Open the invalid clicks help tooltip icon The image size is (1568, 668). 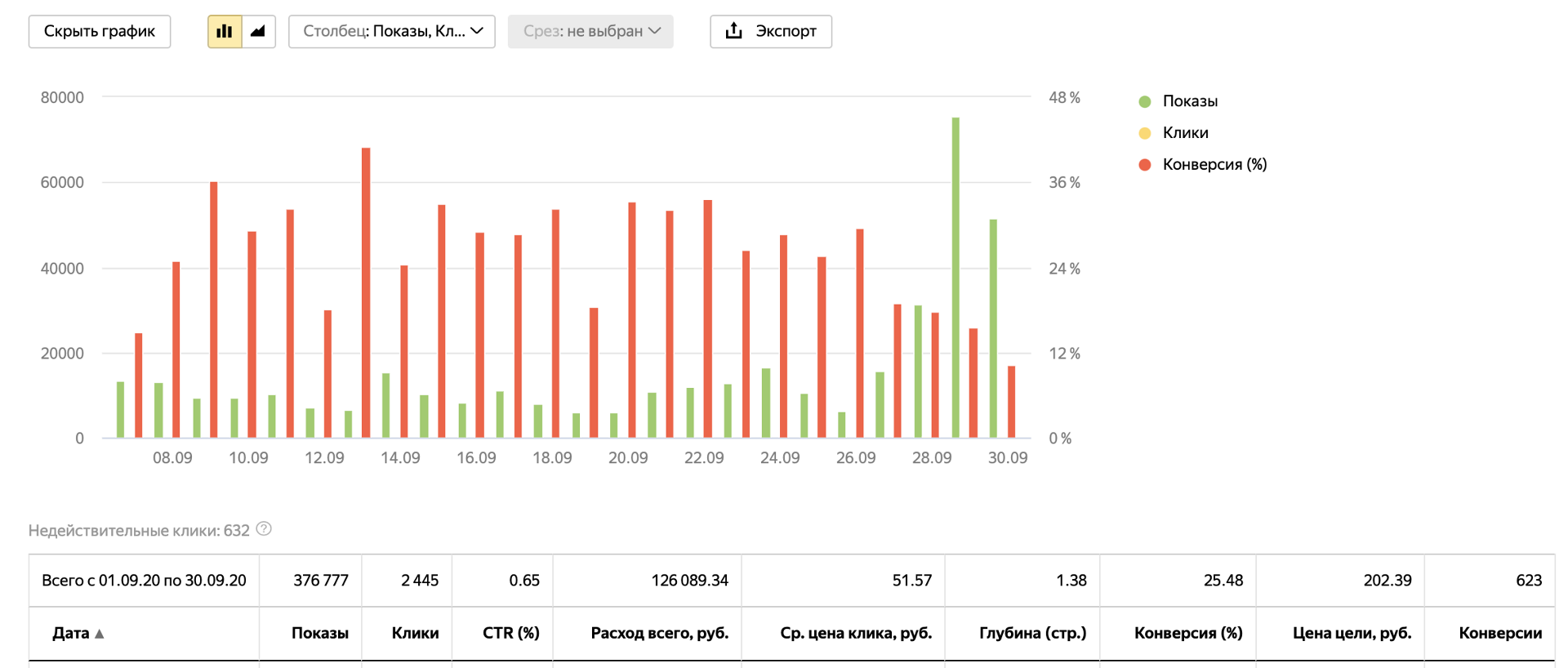click(264, 528)
